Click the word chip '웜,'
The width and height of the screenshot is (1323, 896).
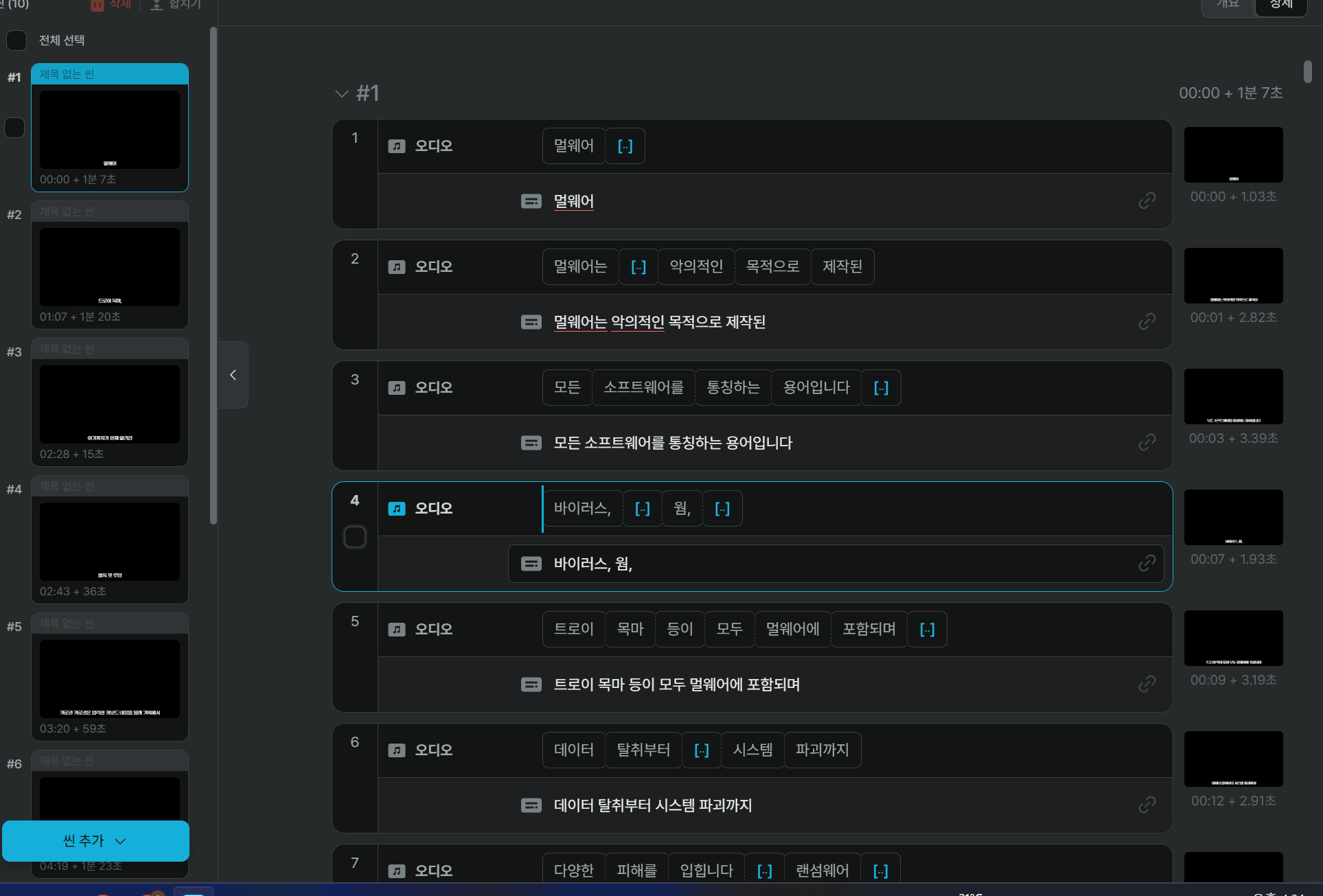click(682, 509)
